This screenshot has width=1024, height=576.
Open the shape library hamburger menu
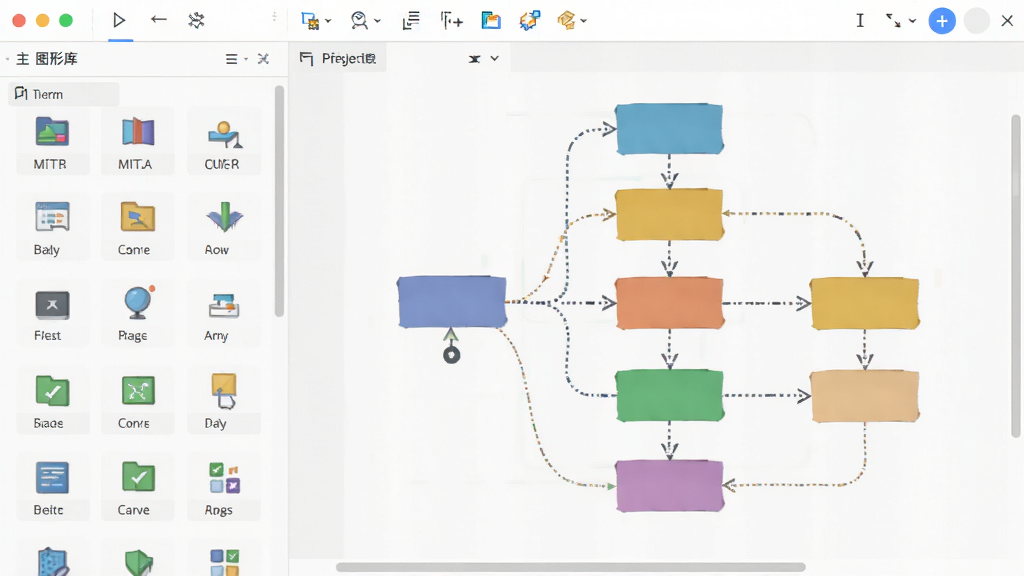[x=231, y=59]
